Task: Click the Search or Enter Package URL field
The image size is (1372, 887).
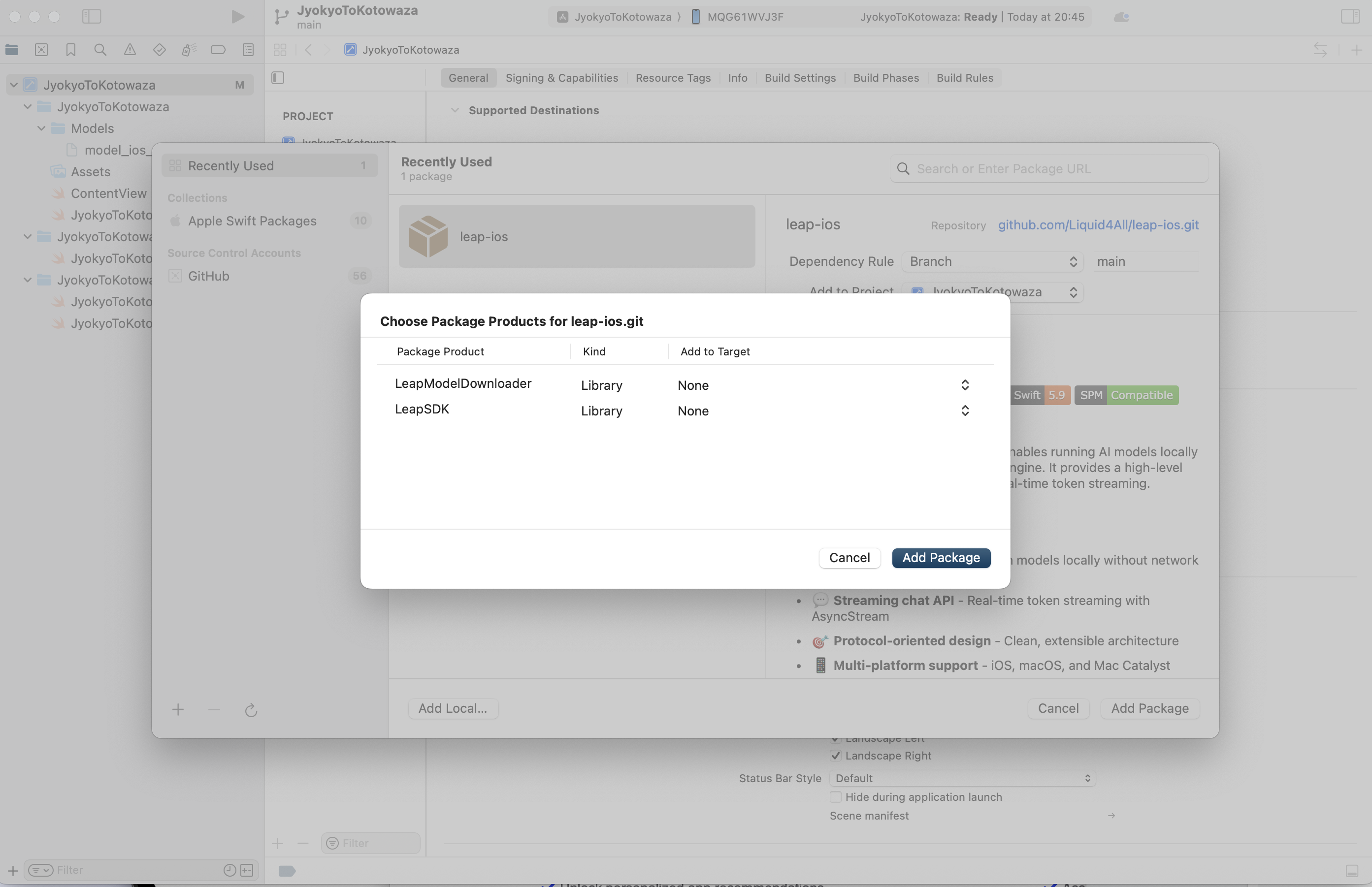Action: [x=1057, y=169]
